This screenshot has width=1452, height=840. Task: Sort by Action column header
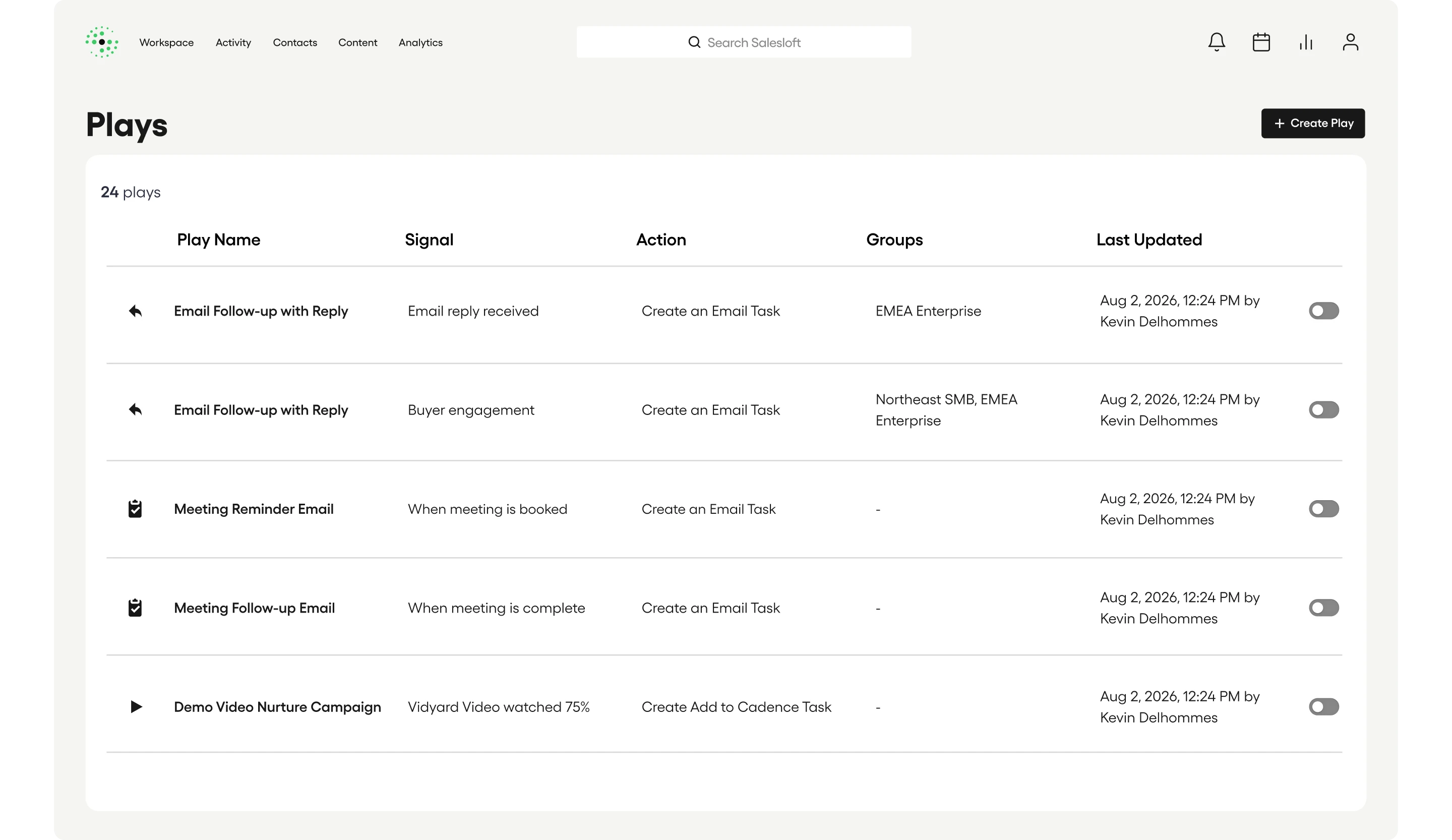tap(661, 239)
